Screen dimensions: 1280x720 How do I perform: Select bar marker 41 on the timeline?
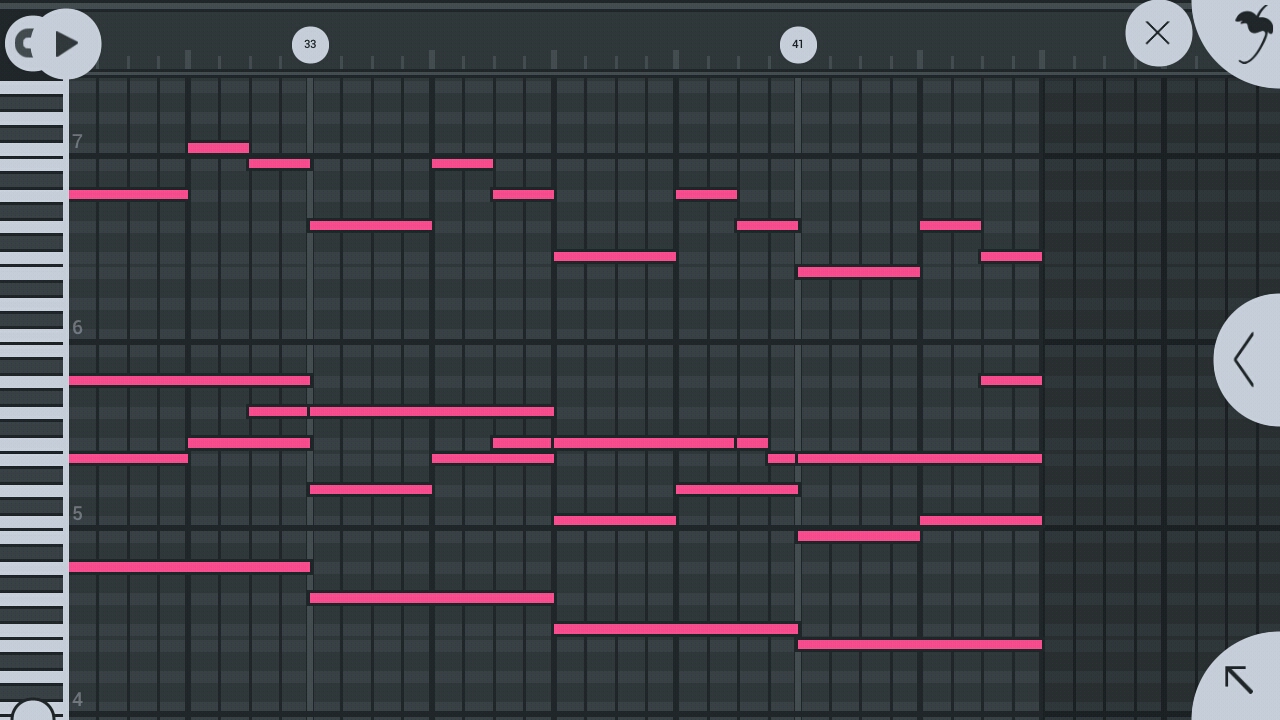[798, 45]
